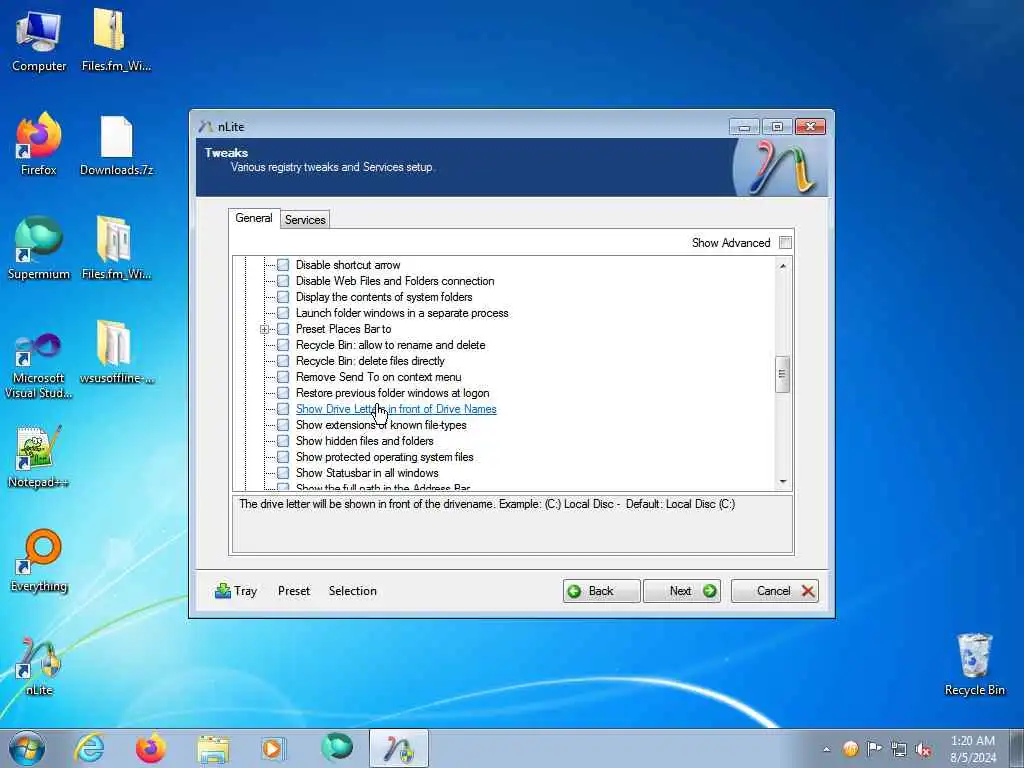Click the drive letter description text box
Screen dimensions: 1024x768
pos(512,524)
